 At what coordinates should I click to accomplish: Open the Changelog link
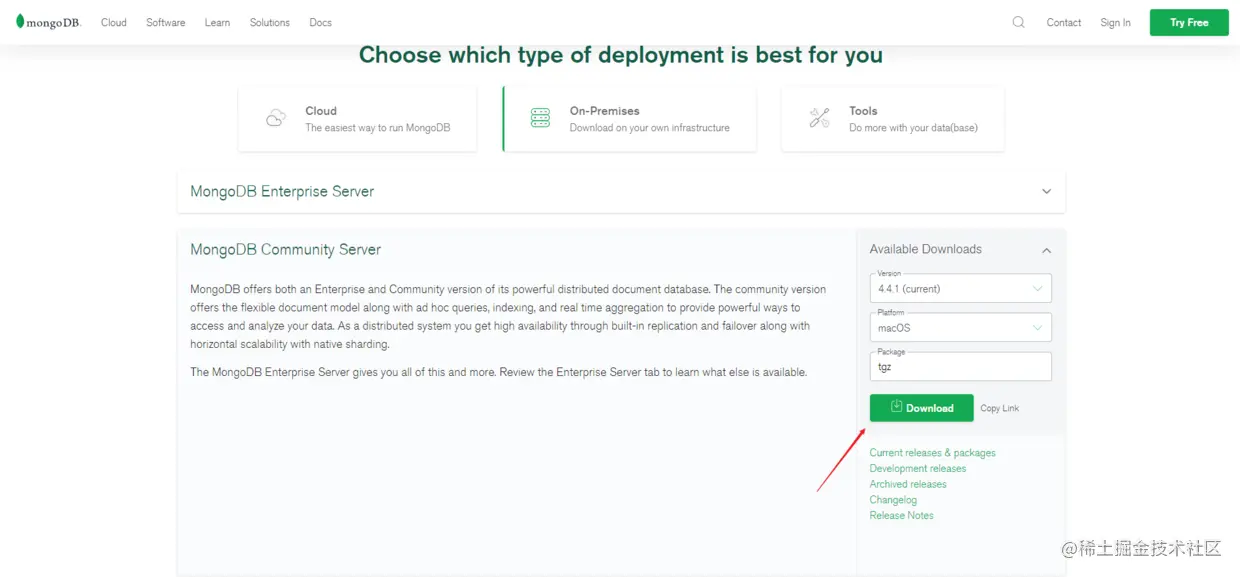893,500
